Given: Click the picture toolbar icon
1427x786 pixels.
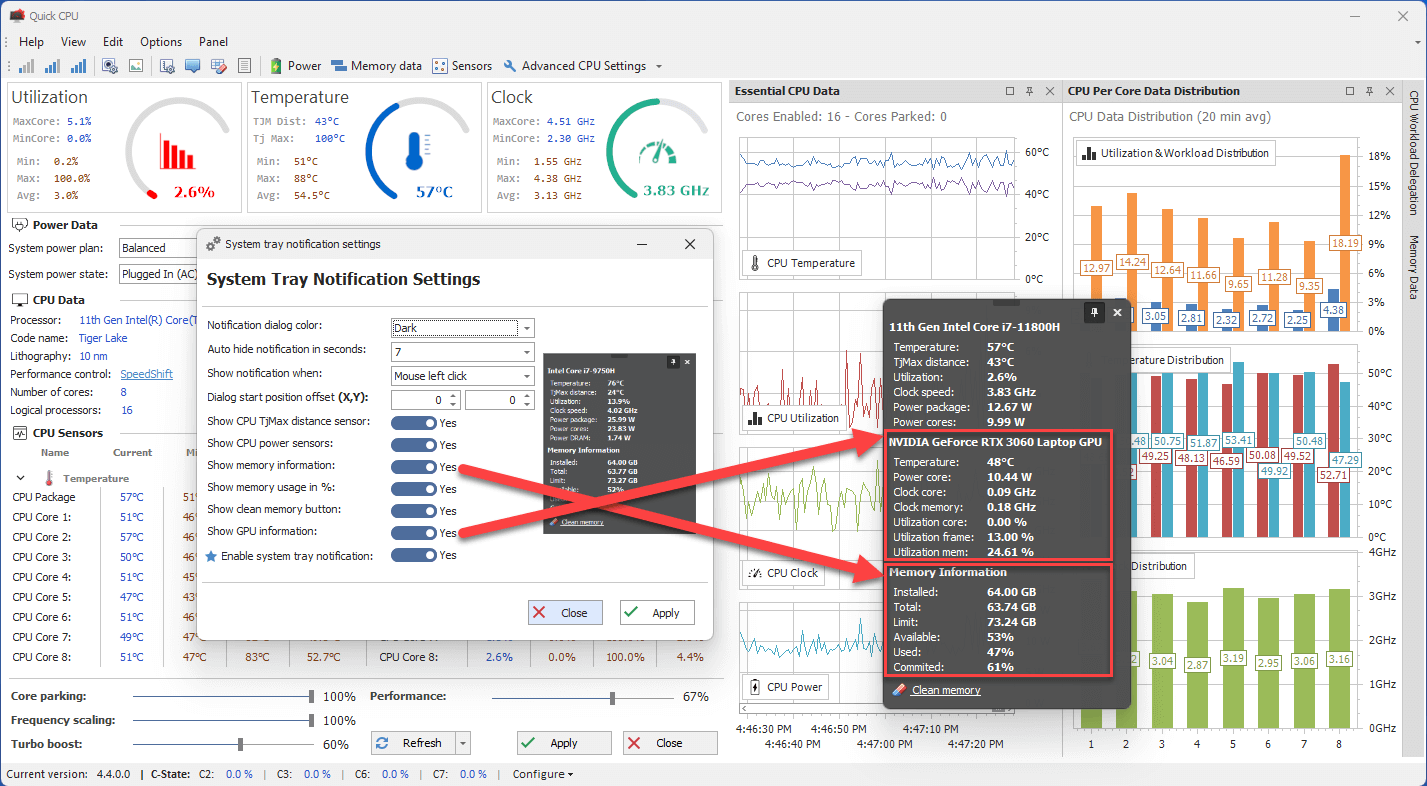Looking at the screenshot, I should pos(136,66).
